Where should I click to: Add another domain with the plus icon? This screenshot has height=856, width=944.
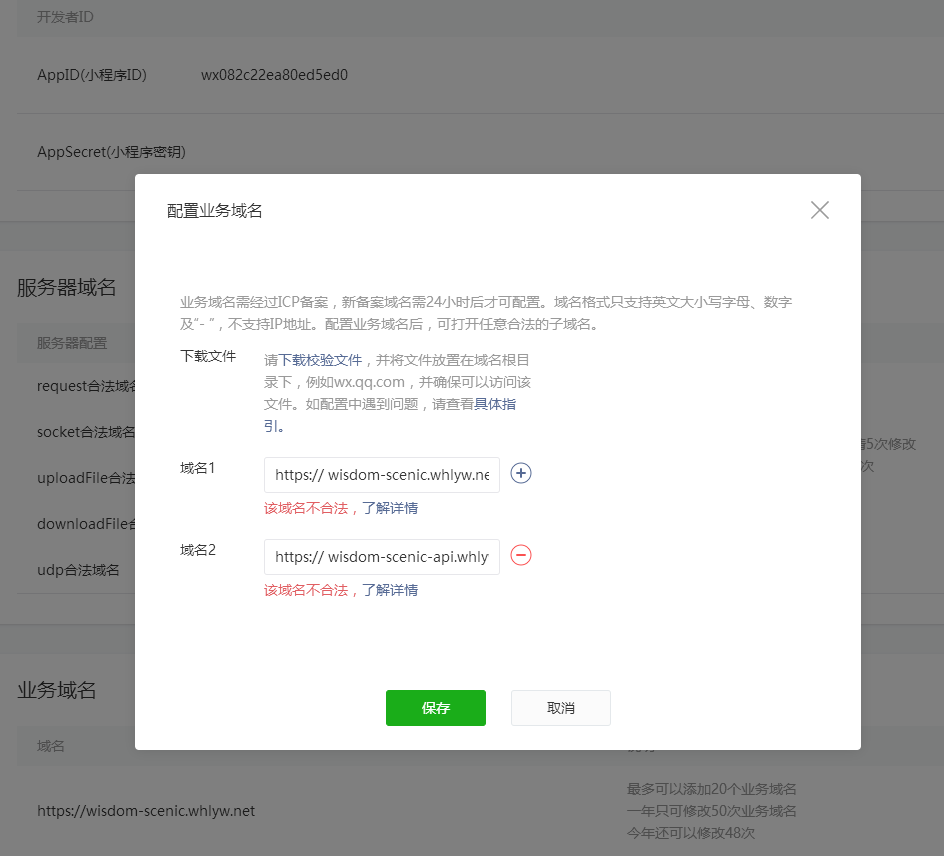pos(521,474)
